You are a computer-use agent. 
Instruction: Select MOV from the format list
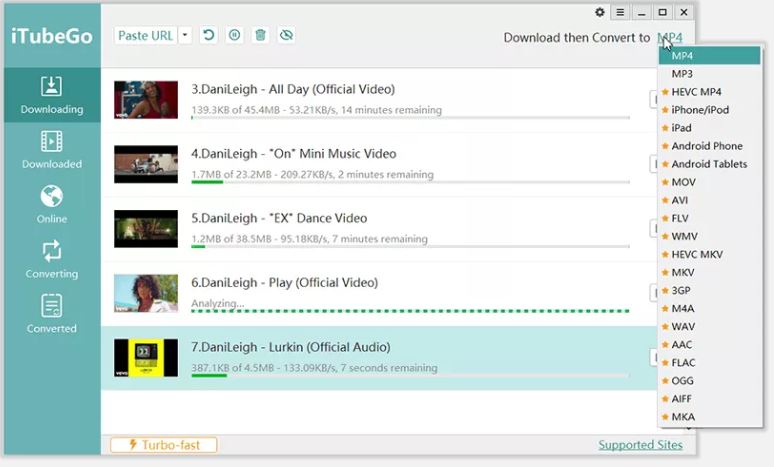coord(709,182)
